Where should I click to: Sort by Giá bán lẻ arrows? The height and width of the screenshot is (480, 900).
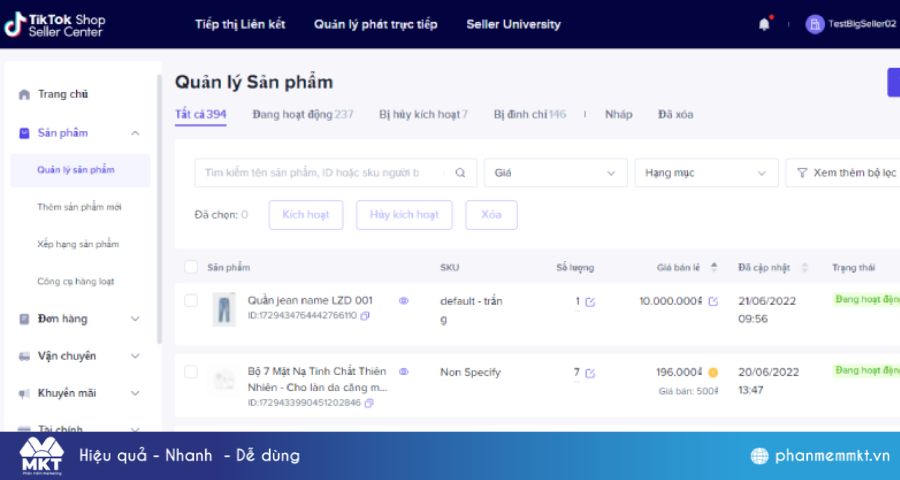click(714, 267)
